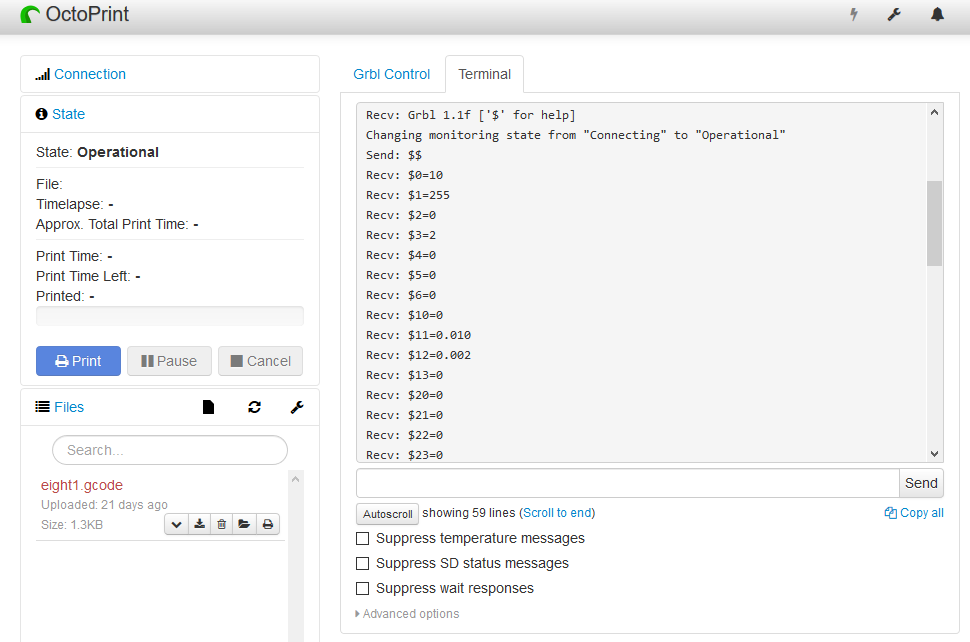Load and print eight1.gcode printer icon
The image size is (970, 642).
tap(268, 524)
